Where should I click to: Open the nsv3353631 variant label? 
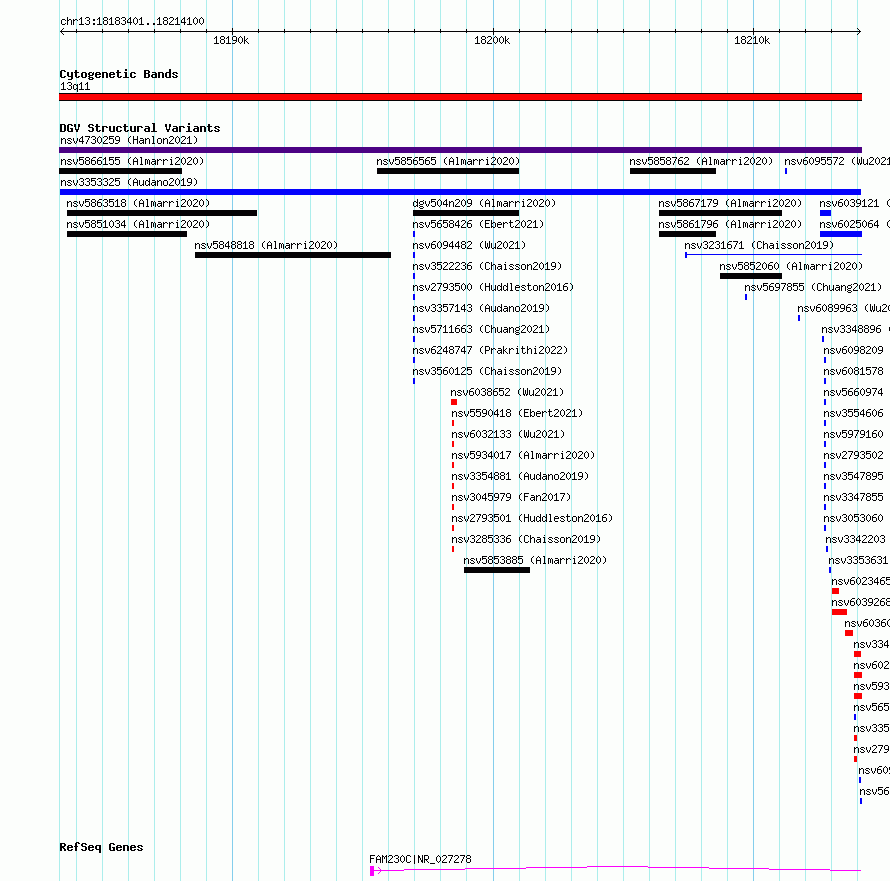click(858, 560)
